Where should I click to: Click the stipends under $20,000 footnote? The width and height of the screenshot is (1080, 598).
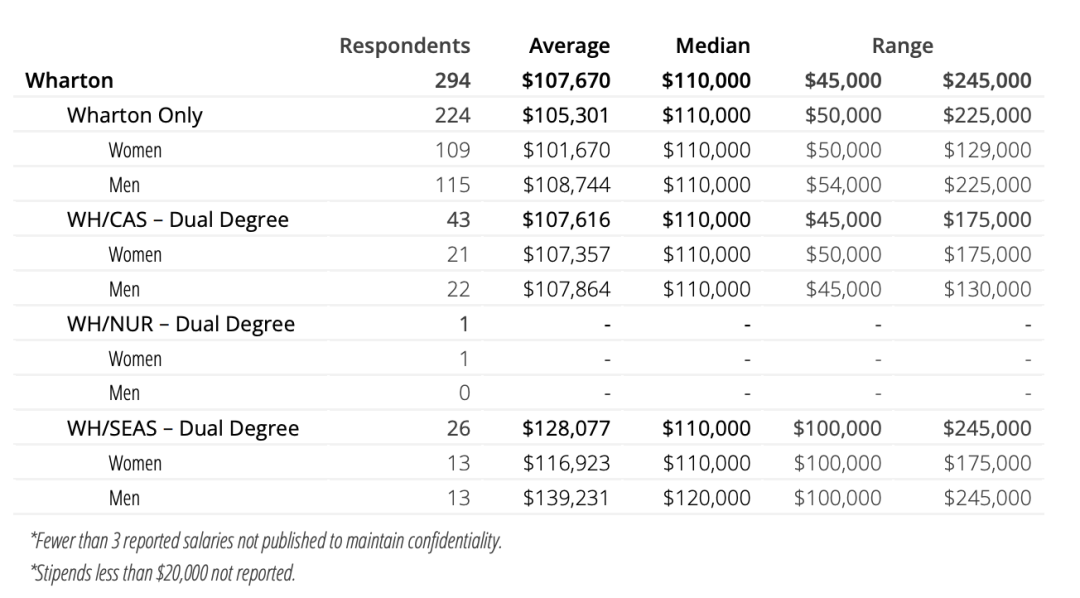point(162,574)
